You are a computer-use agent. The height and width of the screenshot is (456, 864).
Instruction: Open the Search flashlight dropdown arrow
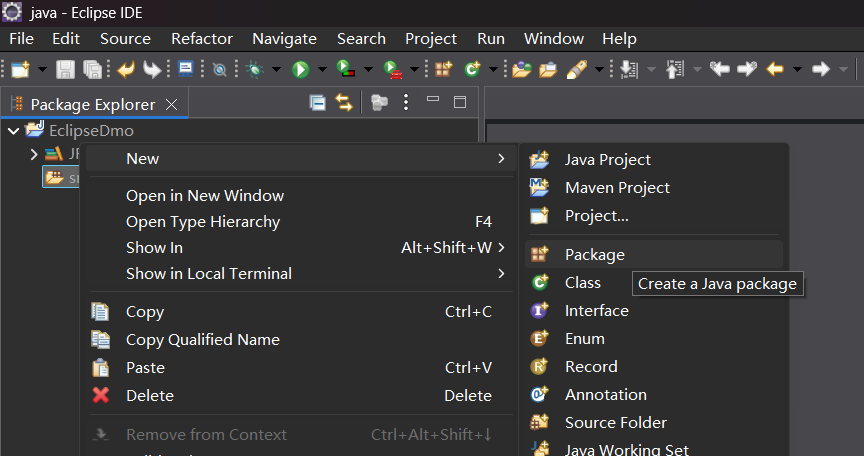pyautogui.click(x=600, y=70)
